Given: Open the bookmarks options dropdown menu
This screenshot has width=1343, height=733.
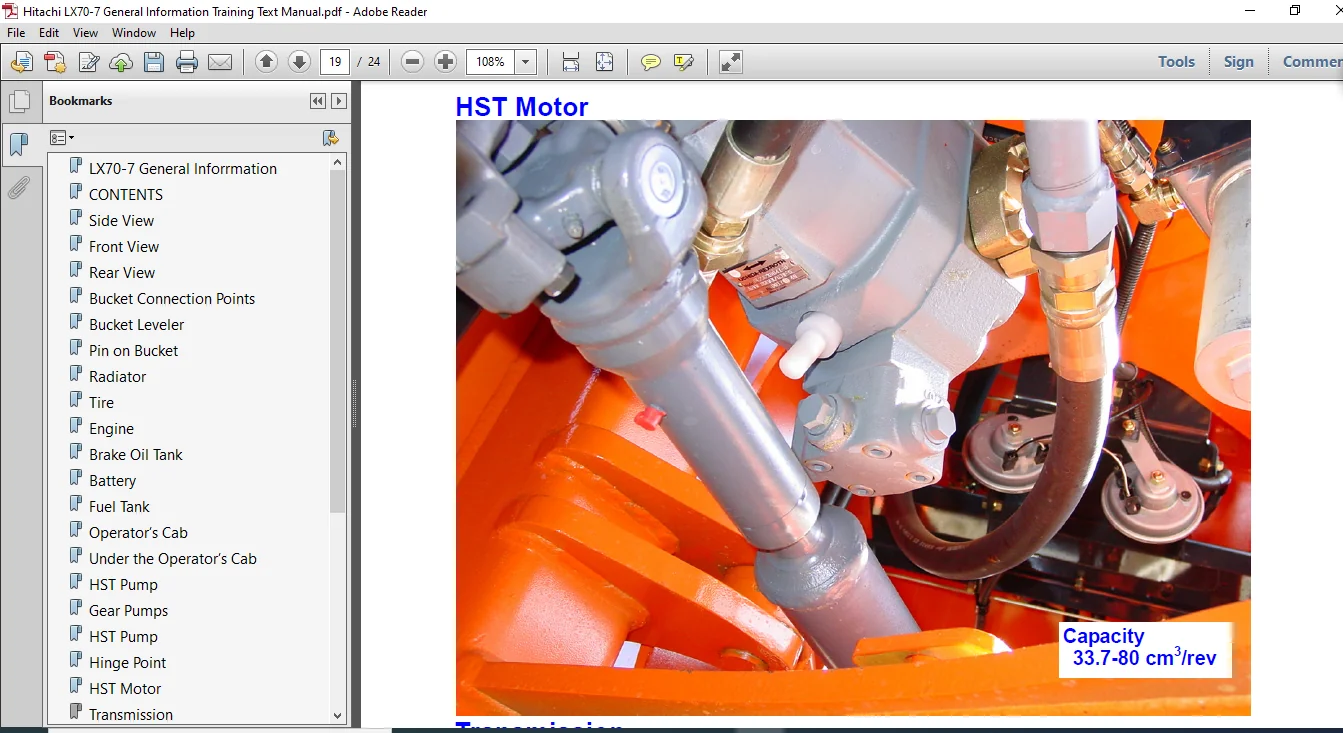Looking at the screenshot, I should pos(62,138).
